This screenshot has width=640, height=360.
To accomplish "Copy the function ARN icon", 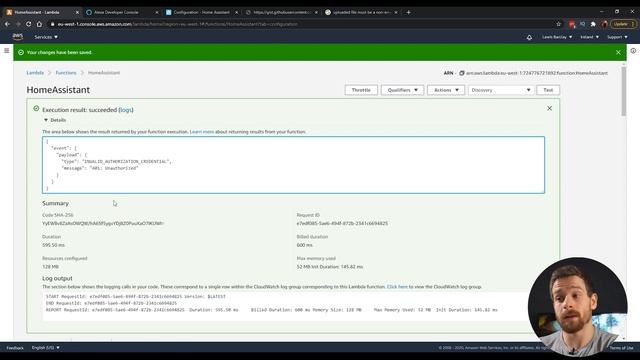I will pyautogui.click(x=462, y=73).
